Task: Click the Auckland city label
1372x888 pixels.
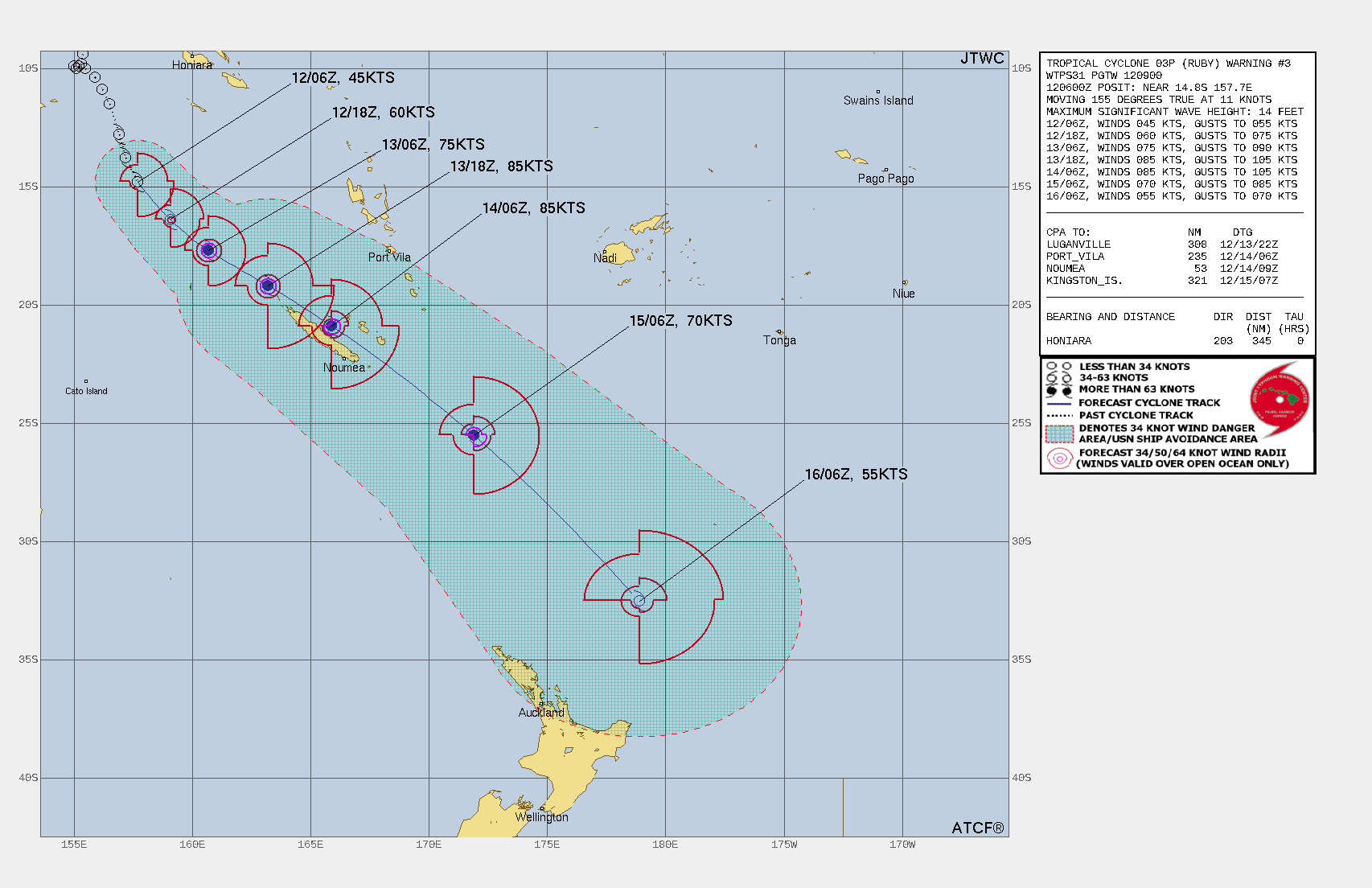Action: (541, 713)
